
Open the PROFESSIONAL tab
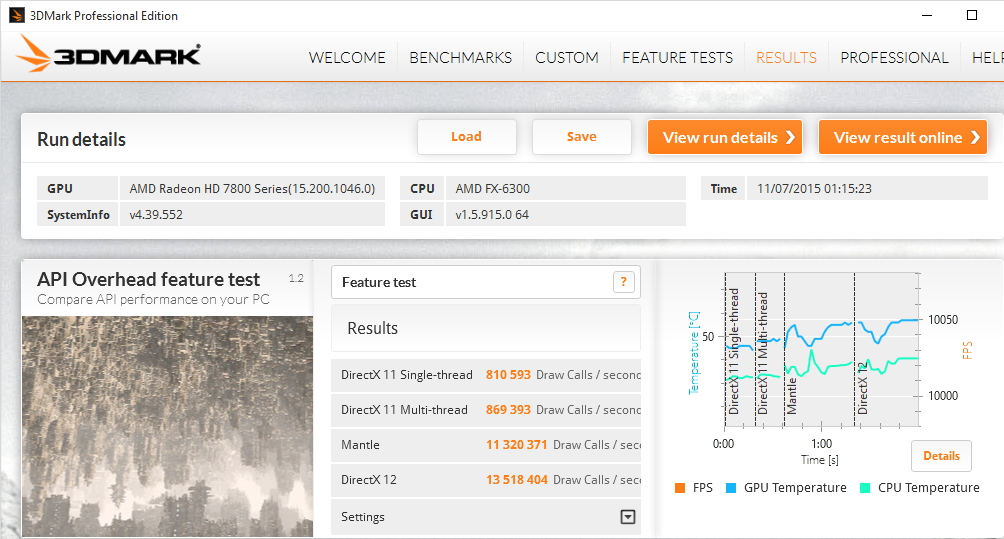click(894, 58)
